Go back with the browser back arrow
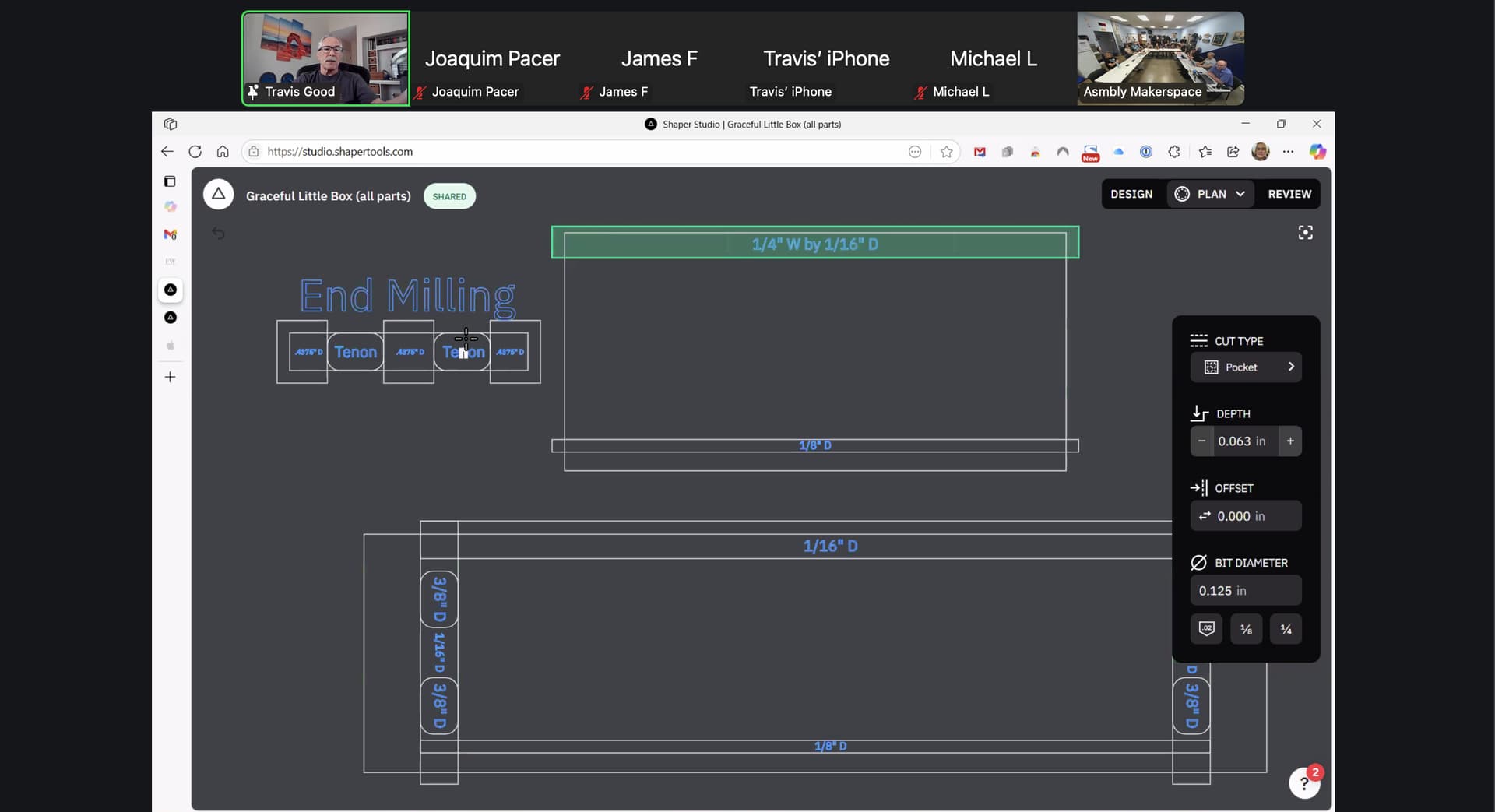This screenshot has height=812, width=1495. tap(167, 152)
